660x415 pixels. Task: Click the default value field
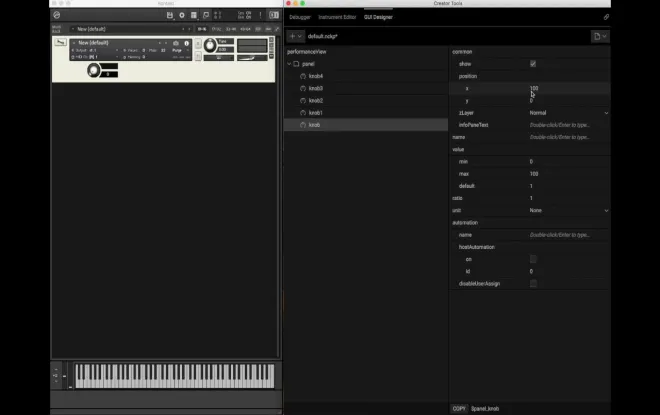click(x=568, y=186)
